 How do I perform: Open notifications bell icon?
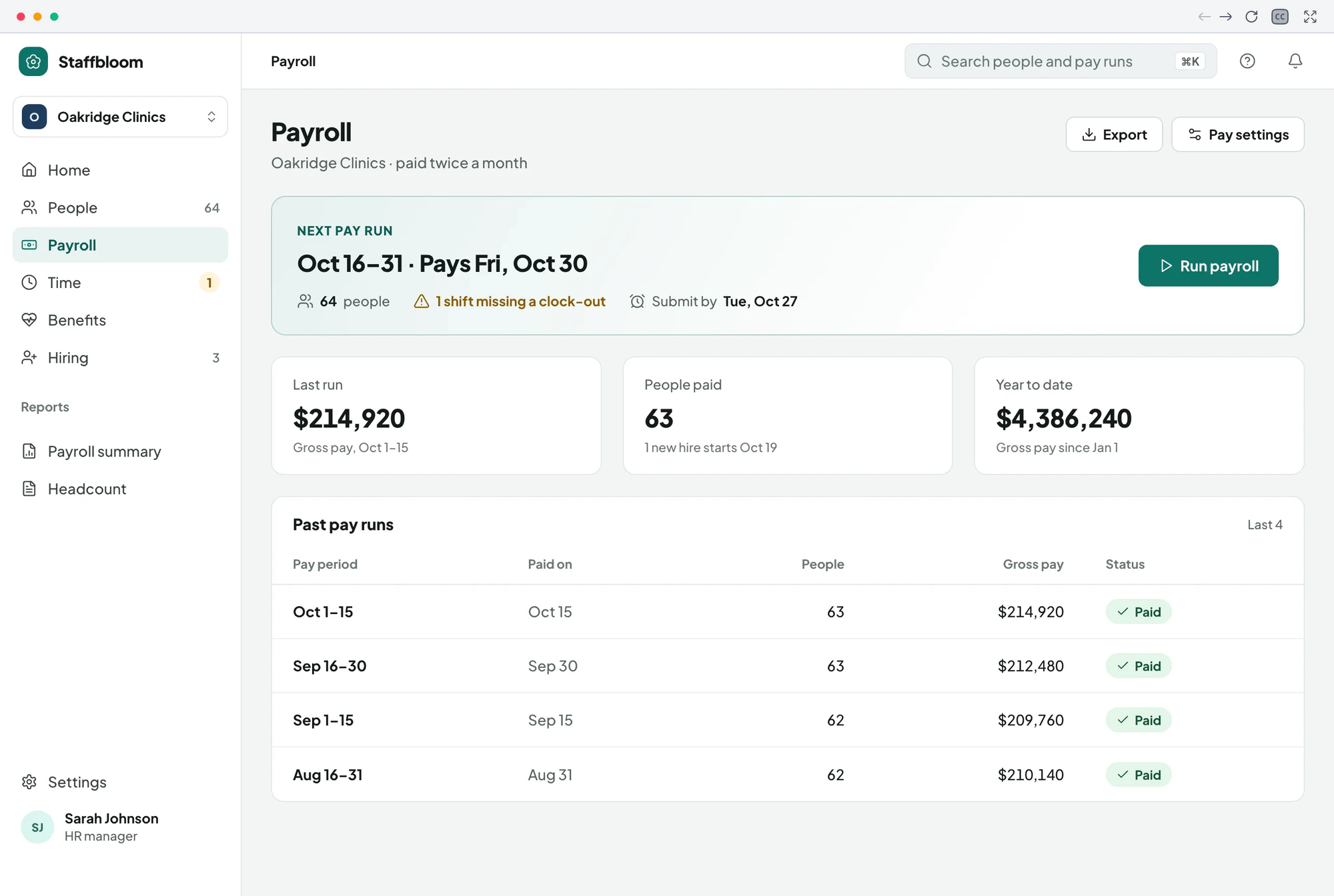(x=1295, y=61)
